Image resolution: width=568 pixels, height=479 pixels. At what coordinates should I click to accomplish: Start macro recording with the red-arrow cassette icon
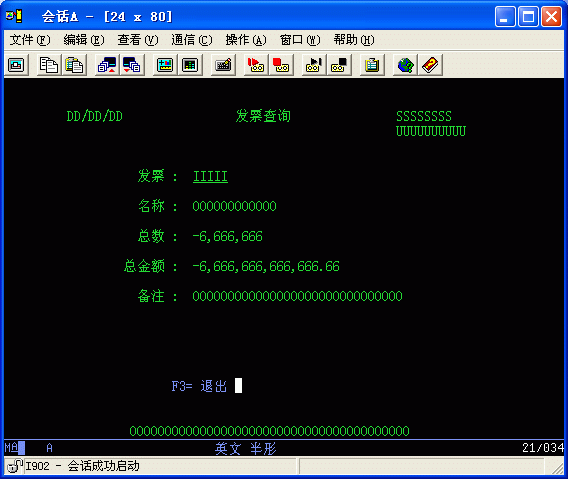click(x=256, y=65)
